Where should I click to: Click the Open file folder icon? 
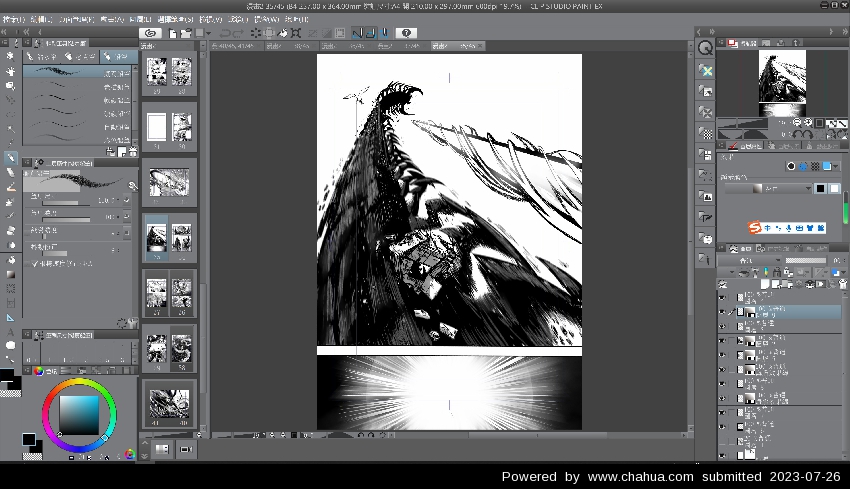coord(185,33)
